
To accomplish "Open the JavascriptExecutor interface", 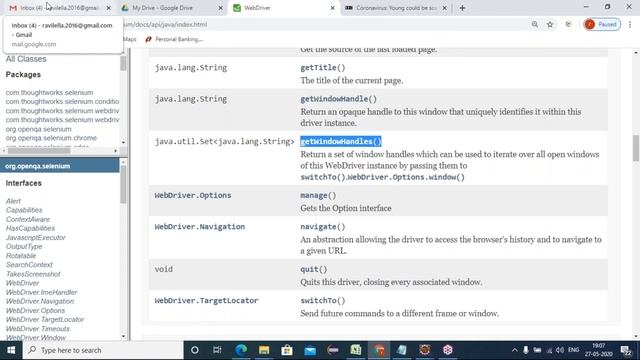I will pyautogui.click(x=36, y=238).
